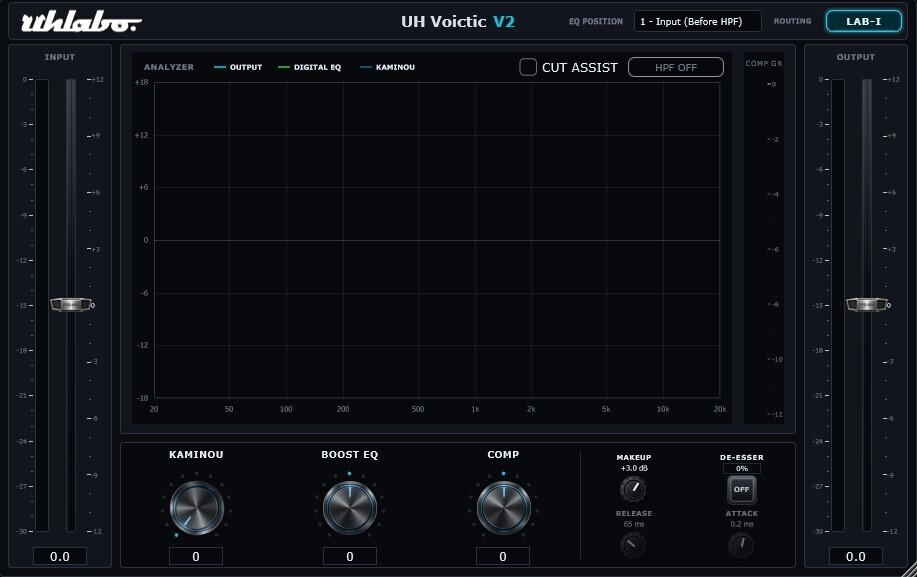Image resolution: width=917 pixels, height=577 pixels.
Task: Click the MAKEUP gain knob
Action: pos(633,489)
